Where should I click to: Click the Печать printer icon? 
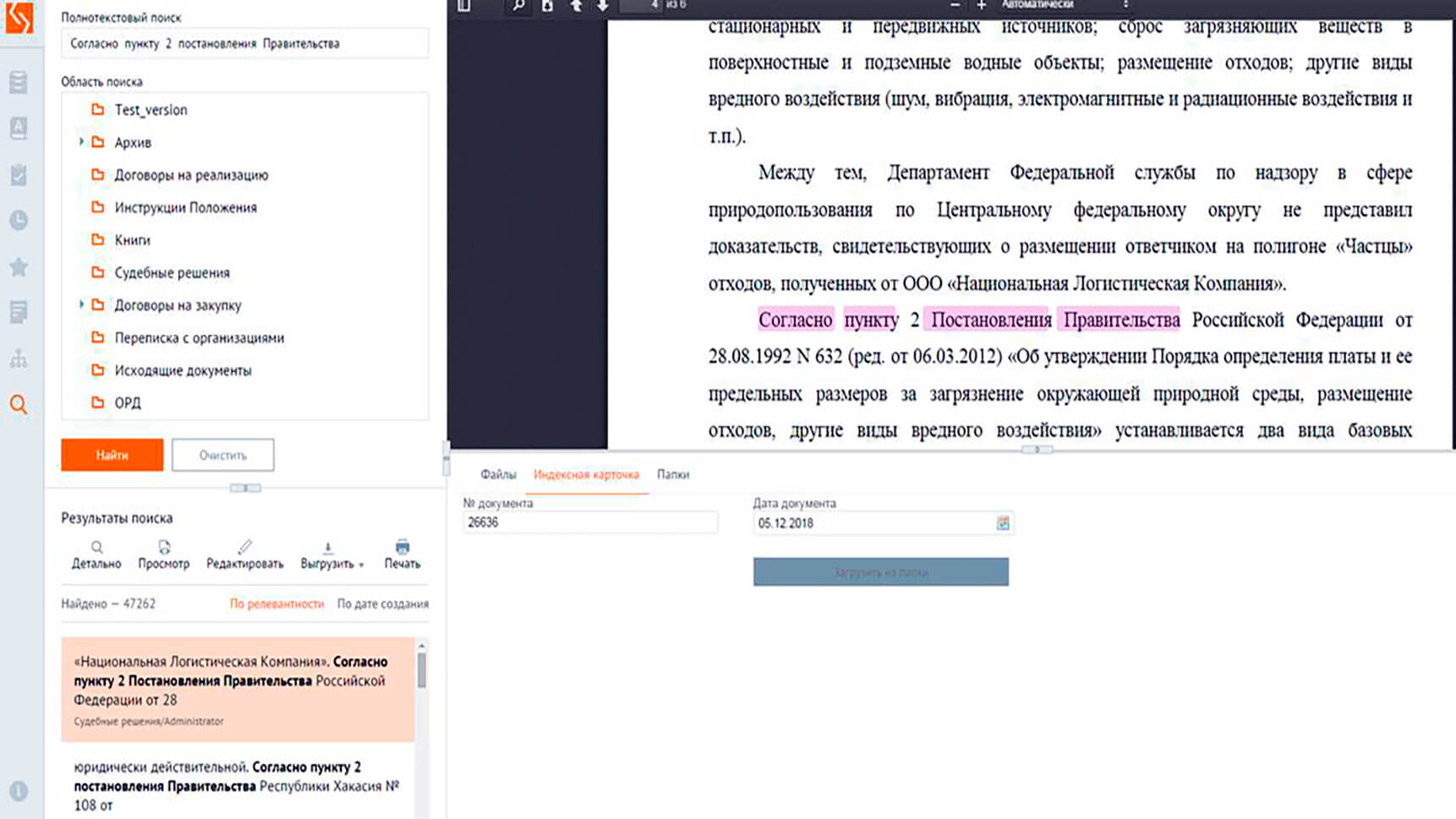tap(402, 548)
